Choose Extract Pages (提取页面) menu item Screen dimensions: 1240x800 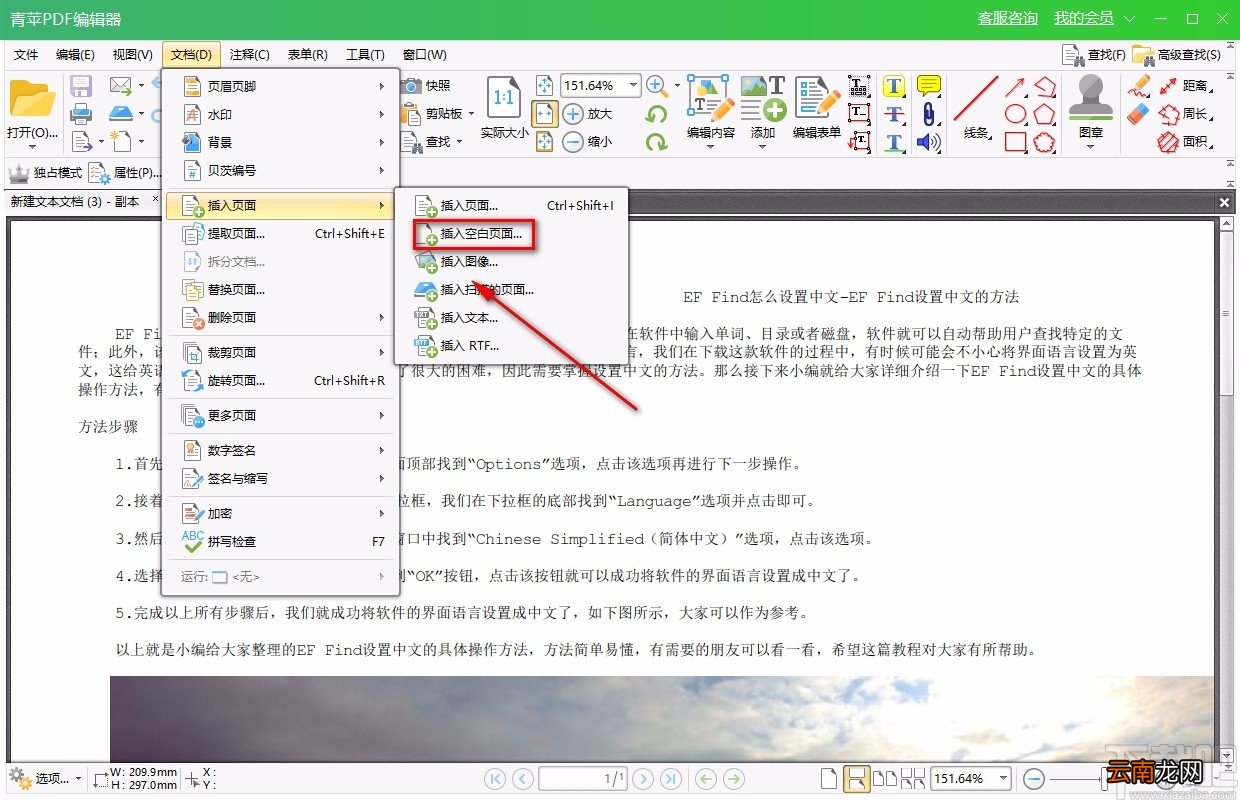[x=281, y=234]
